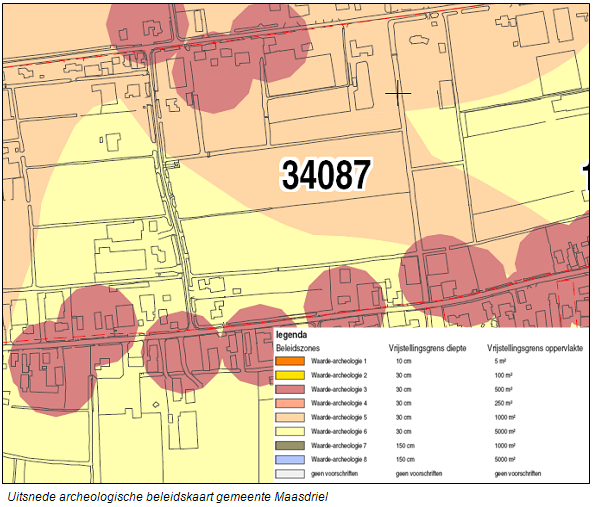
Task: Select the olive Waarde-archeologie 7 swatch
Action: point(290,445)
